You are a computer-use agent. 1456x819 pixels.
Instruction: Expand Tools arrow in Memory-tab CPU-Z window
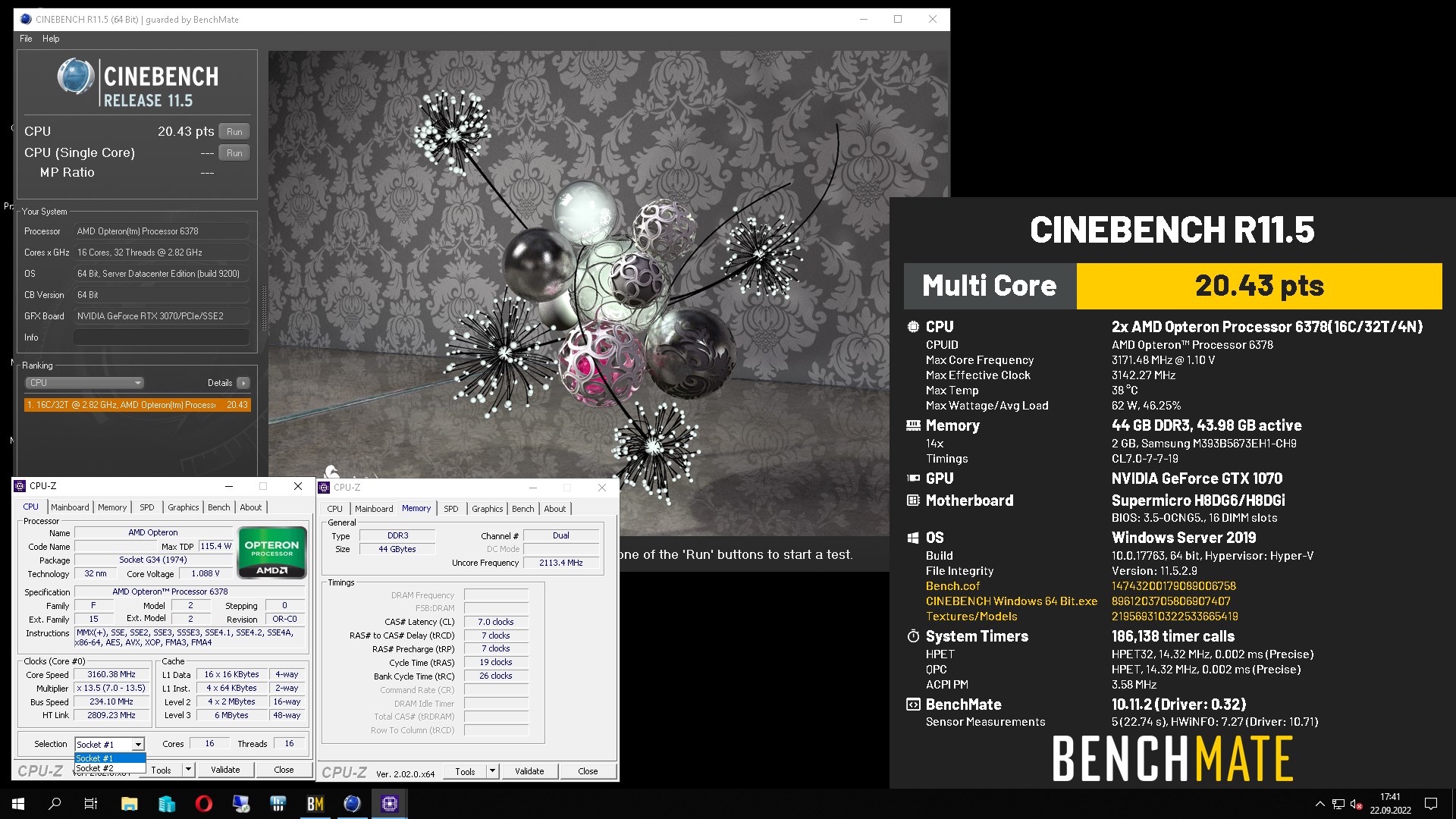tap(492, 771)
